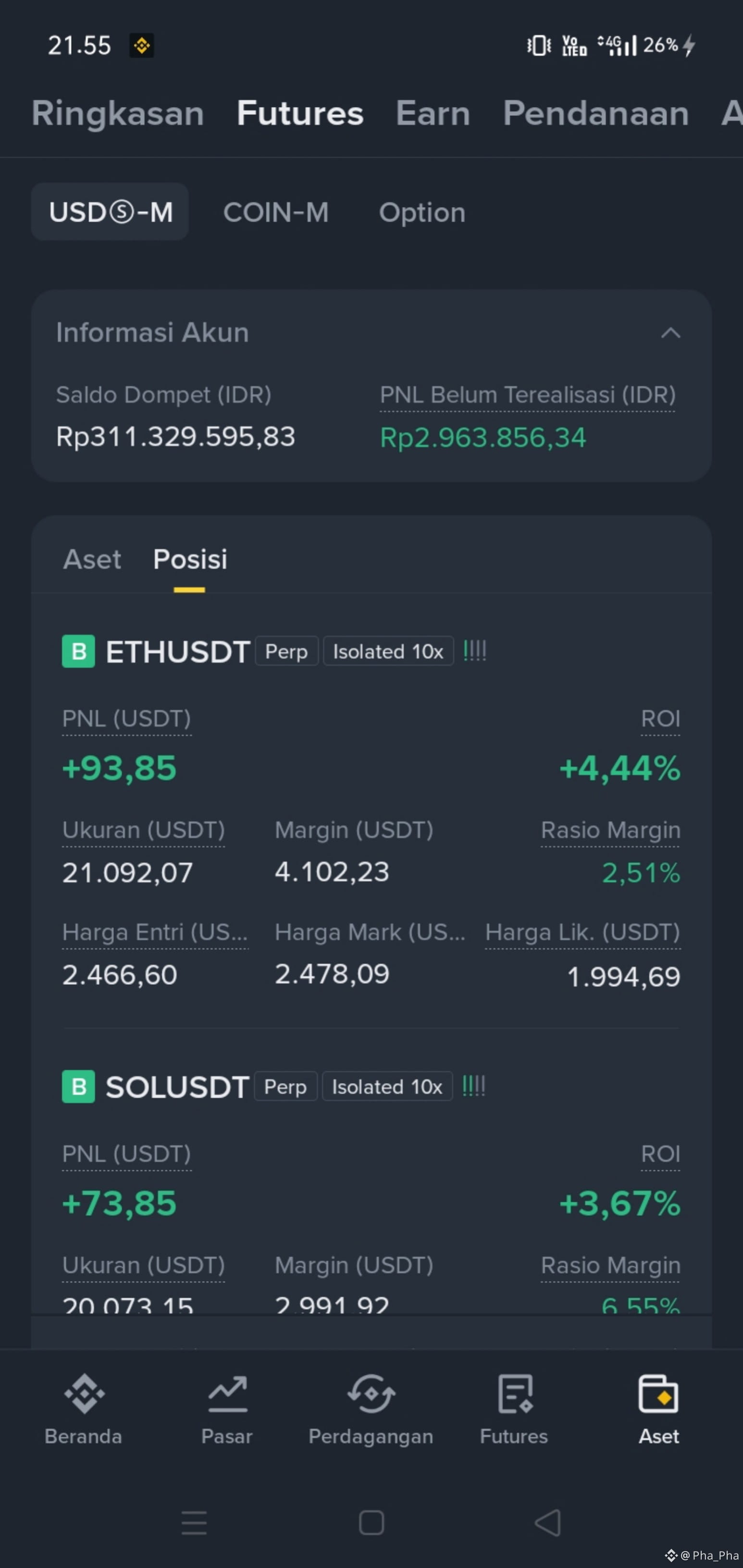Tap the ETHUSDT ADL indicator bars
Screen dimensions: 743x1568
[475, 651]
